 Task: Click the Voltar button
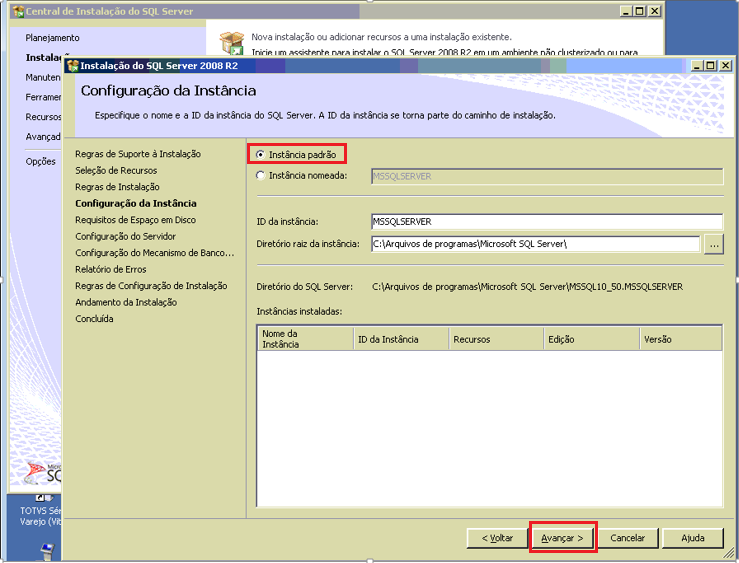tap(497, 538)
